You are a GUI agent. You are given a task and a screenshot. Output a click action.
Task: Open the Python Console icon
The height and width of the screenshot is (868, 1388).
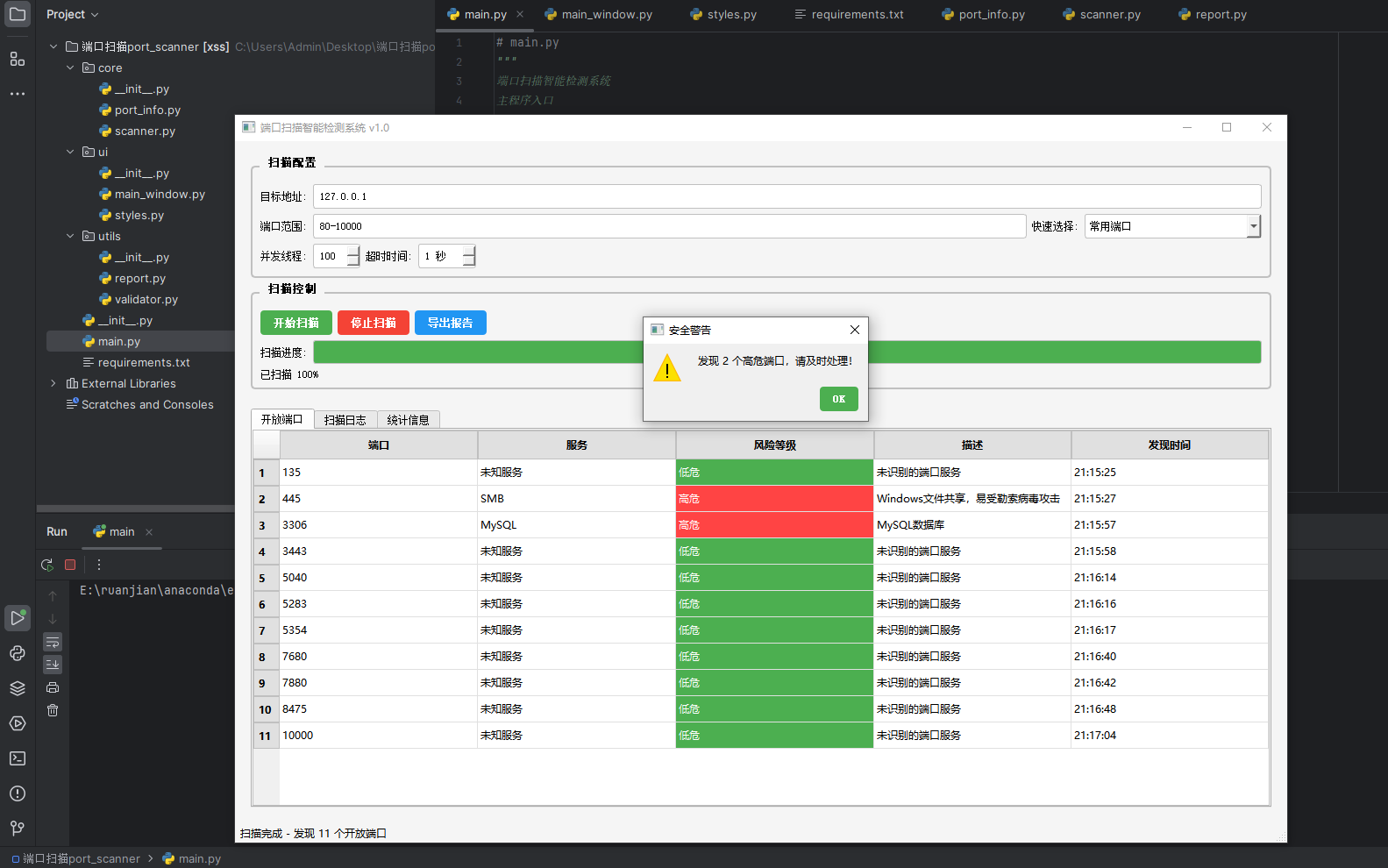point(18,653)
